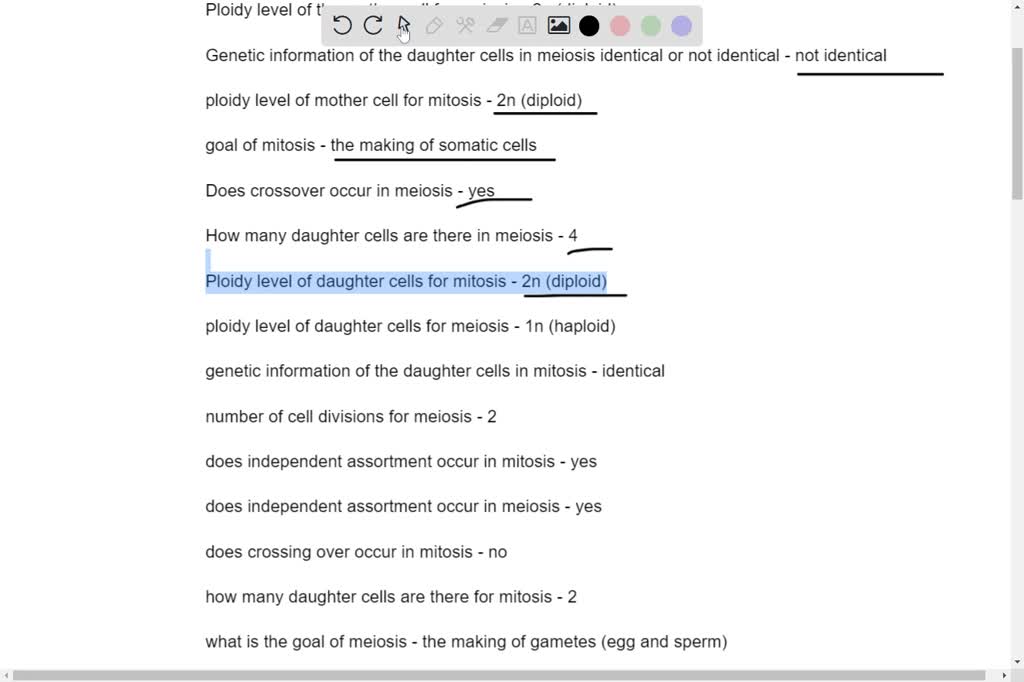The height and width of the screenshot is (682, 1024).
Task: Click the underlined 'yes' after crossover question
Action: [x=480, y=190]
